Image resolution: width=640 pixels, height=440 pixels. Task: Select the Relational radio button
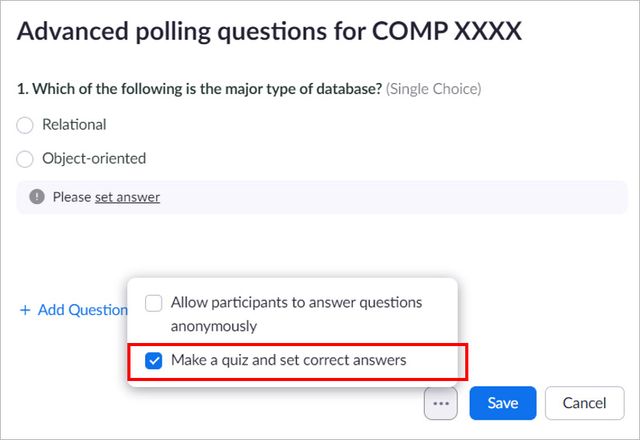[x=24, y=125]
